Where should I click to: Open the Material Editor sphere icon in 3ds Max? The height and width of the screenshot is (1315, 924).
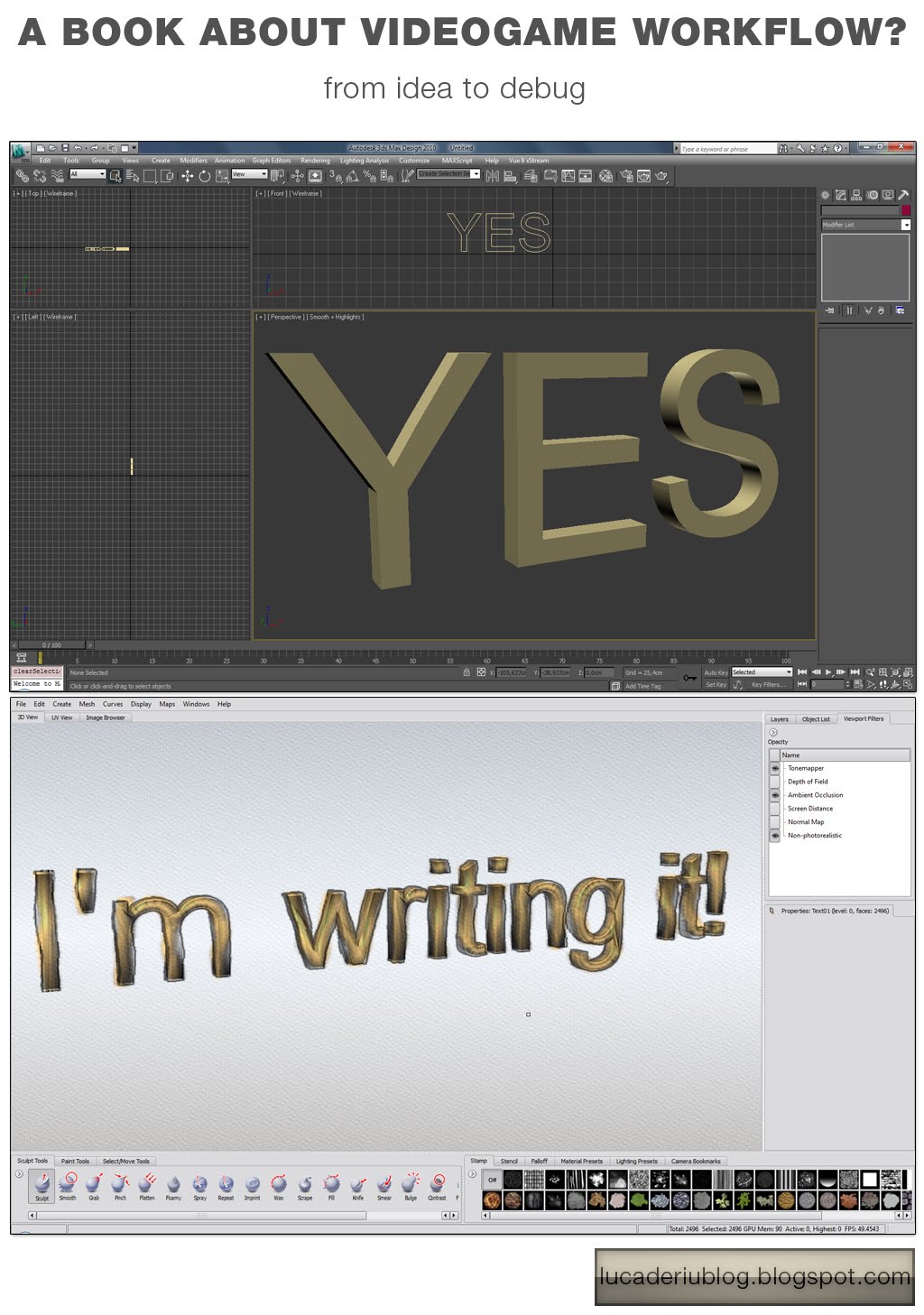click(x=606, y=176)
